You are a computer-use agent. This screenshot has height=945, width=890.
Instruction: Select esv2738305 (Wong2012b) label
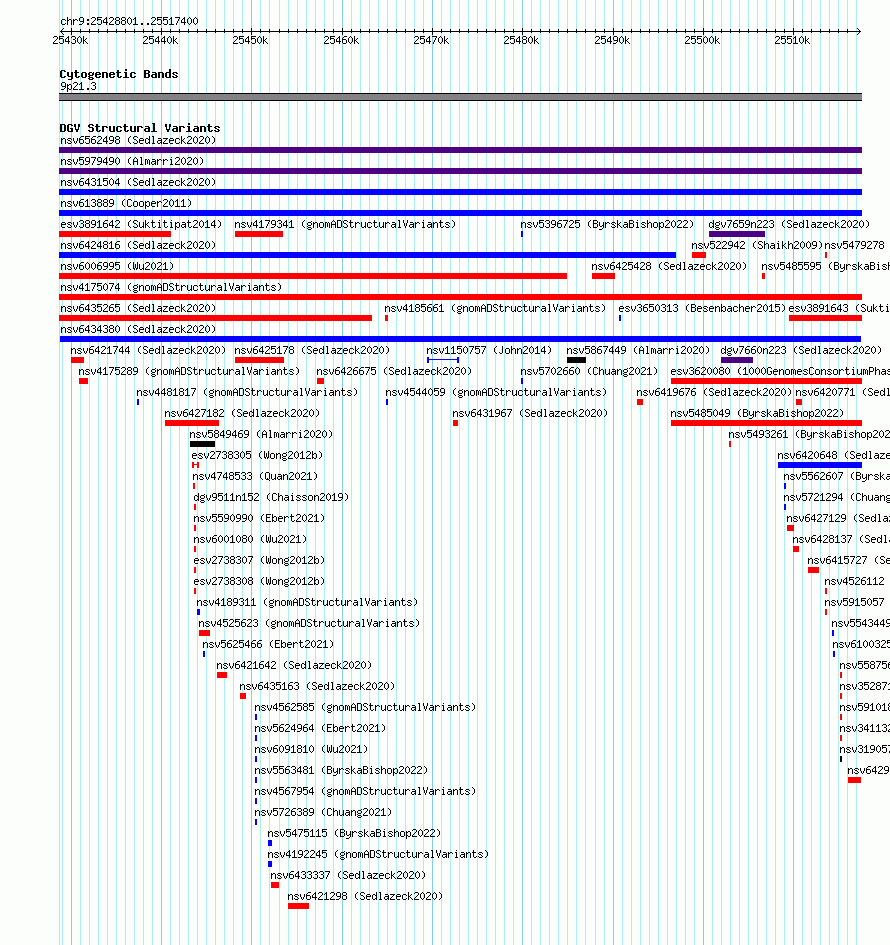click(x=257, y=455)
